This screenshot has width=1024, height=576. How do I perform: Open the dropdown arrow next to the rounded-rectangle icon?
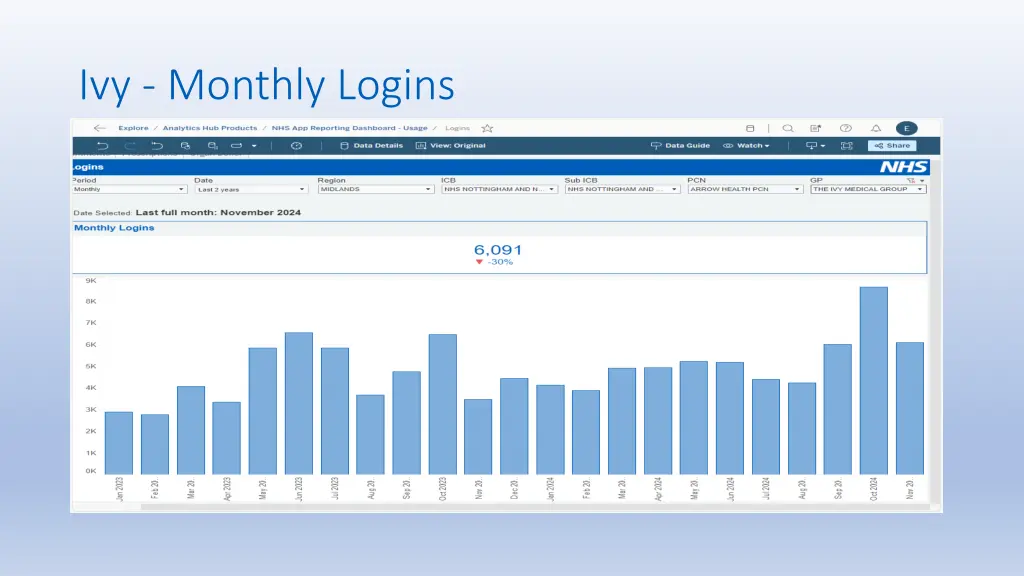(254, 146)
